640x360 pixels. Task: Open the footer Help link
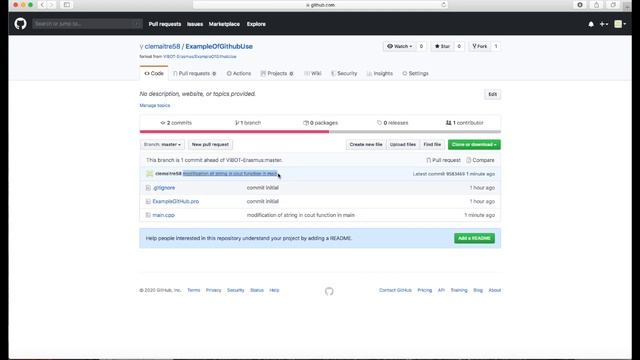tap(274, 290)
